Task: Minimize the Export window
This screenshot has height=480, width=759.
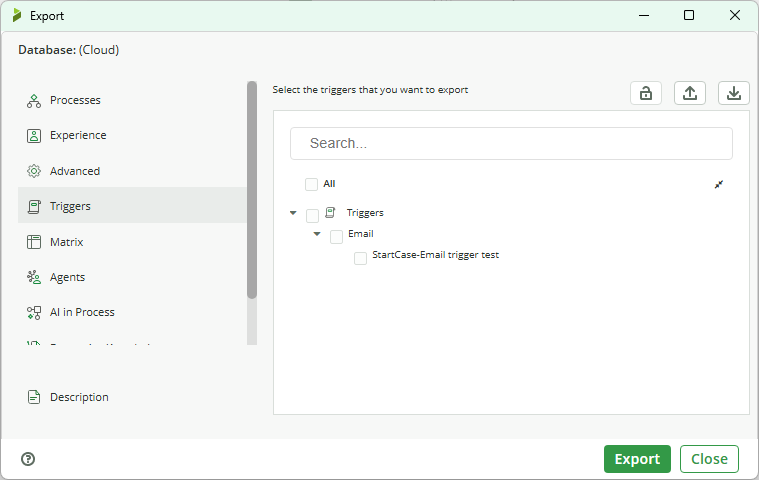Action: (644, 15)
